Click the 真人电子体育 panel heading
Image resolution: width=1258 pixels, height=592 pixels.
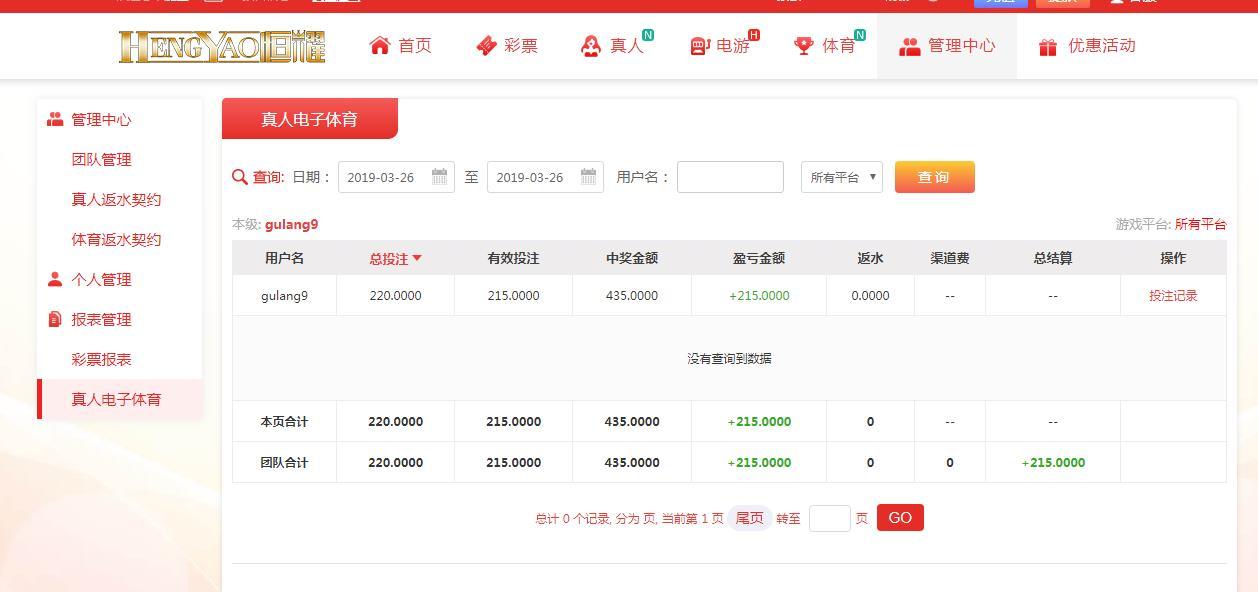310,119
